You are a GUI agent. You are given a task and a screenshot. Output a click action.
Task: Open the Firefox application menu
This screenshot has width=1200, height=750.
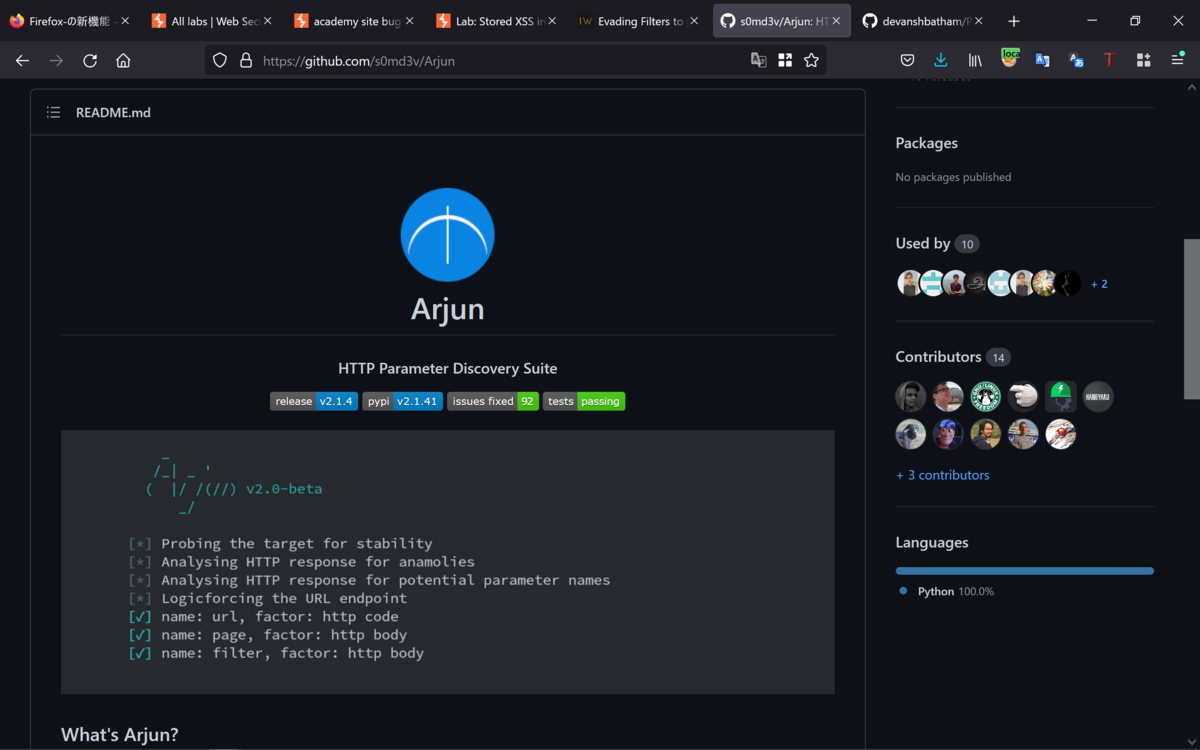[1177, 60]
